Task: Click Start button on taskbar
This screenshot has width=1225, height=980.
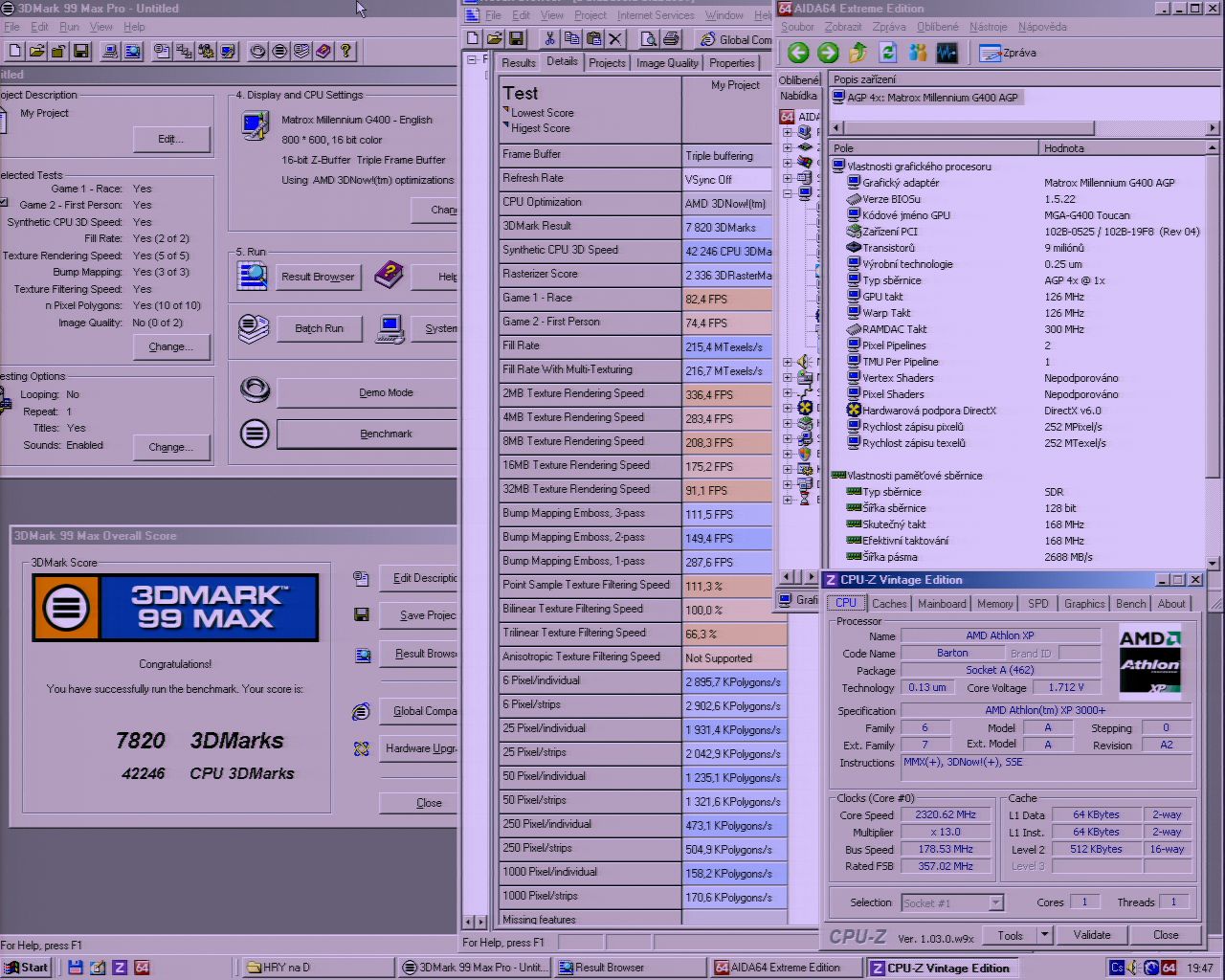Action: coord(26,968)
